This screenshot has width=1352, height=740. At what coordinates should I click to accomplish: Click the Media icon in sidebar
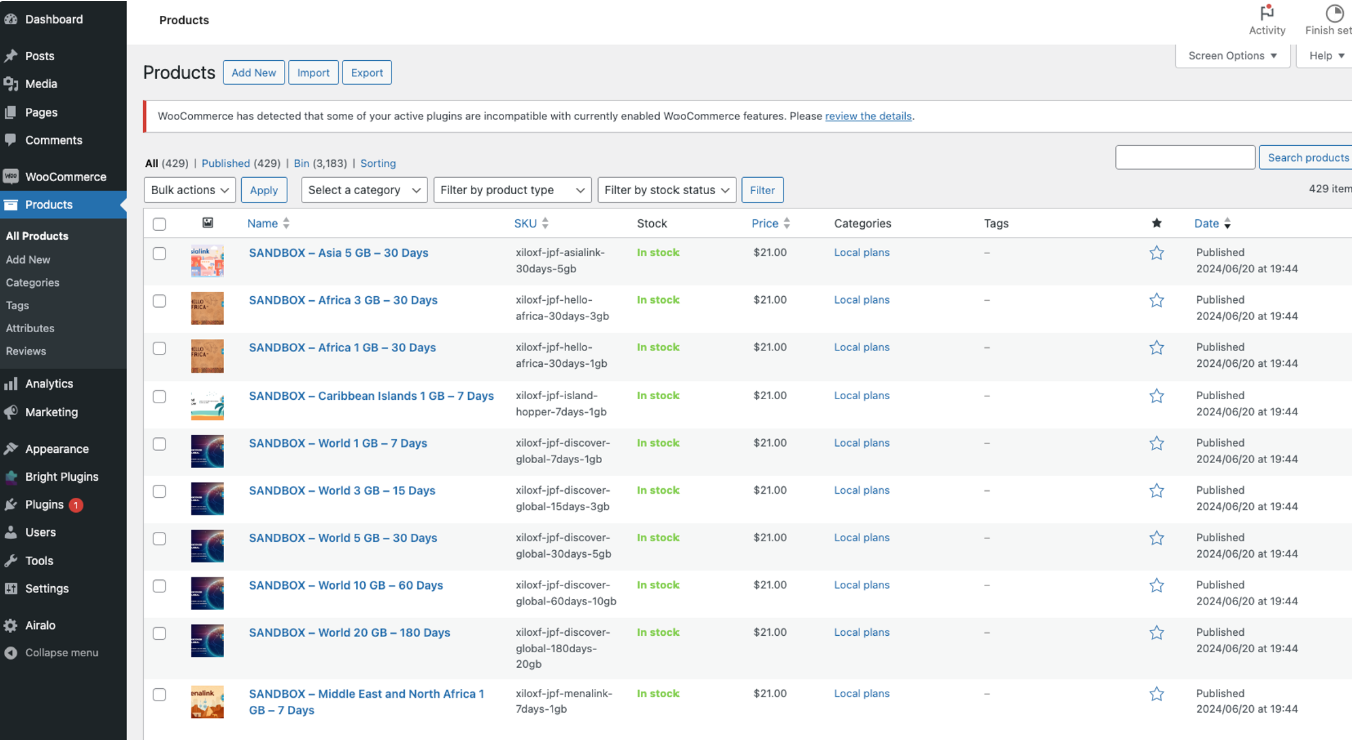point(11,84)
